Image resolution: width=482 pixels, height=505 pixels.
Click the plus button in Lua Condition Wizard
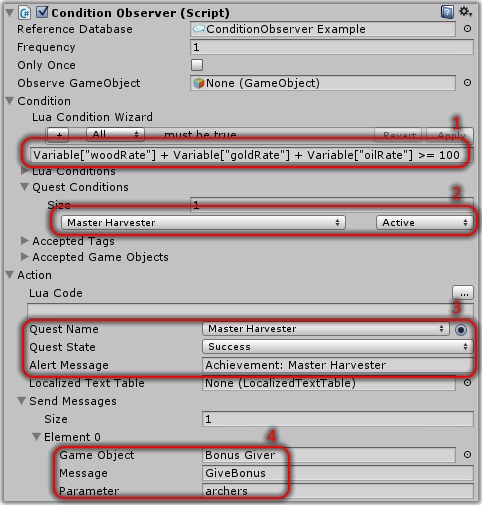pos(58,135)
